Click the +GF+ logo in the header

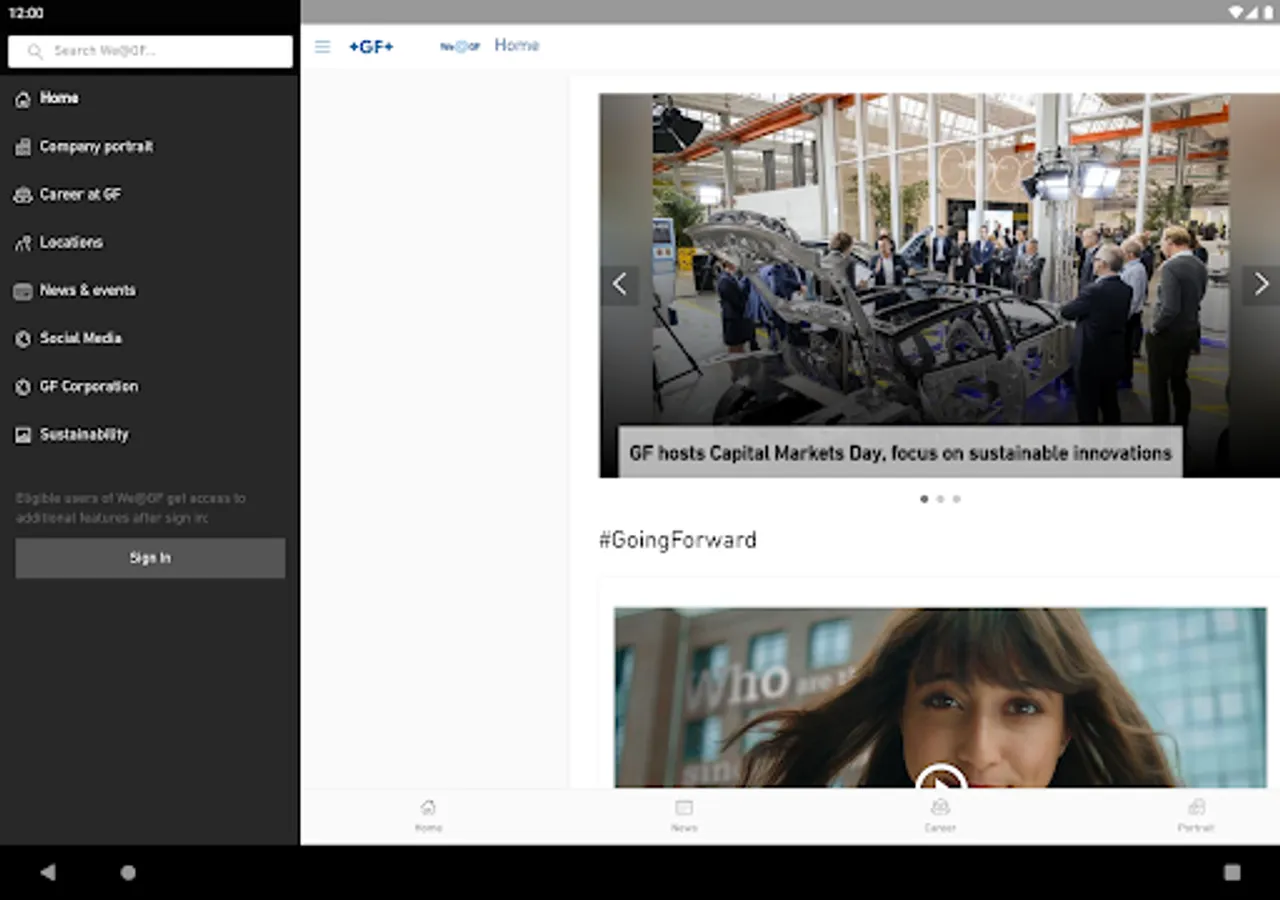click(x=371, y=47)
